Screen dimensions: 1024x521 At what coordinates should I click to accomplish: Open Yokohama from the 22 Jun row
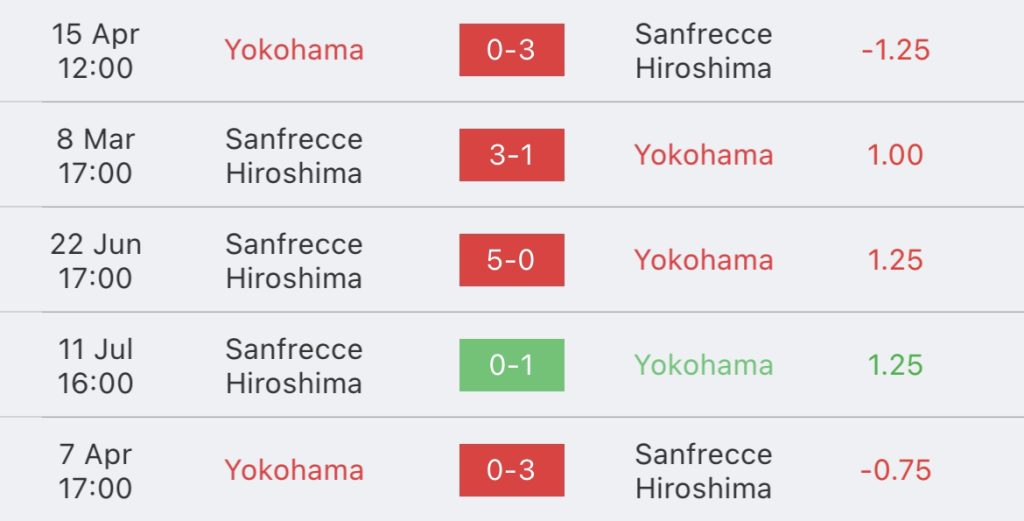coord(703,260)
